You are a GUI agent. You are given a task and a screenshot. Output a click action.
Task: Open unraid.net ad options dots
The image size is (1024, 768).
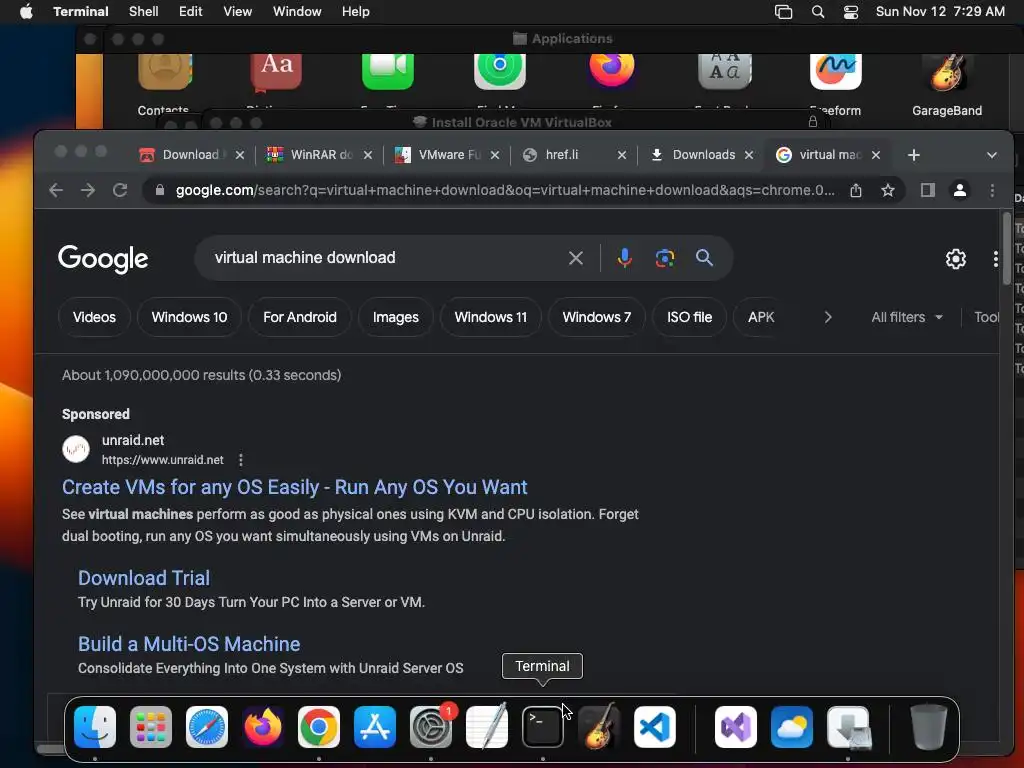241,460
